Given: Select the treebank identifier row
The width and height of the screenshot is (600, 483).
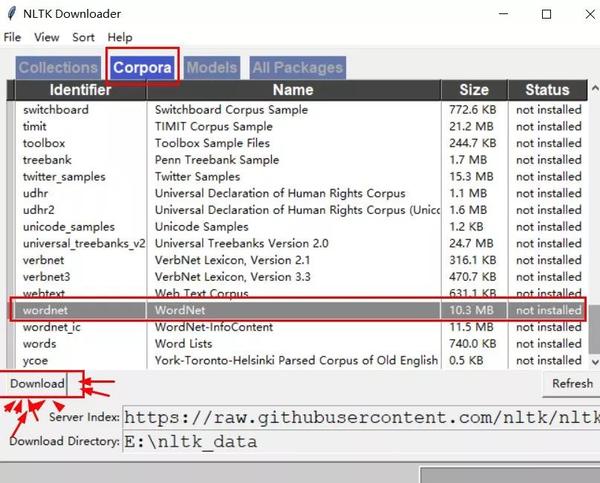Looking at the screenshot, I should click(47, 160).
